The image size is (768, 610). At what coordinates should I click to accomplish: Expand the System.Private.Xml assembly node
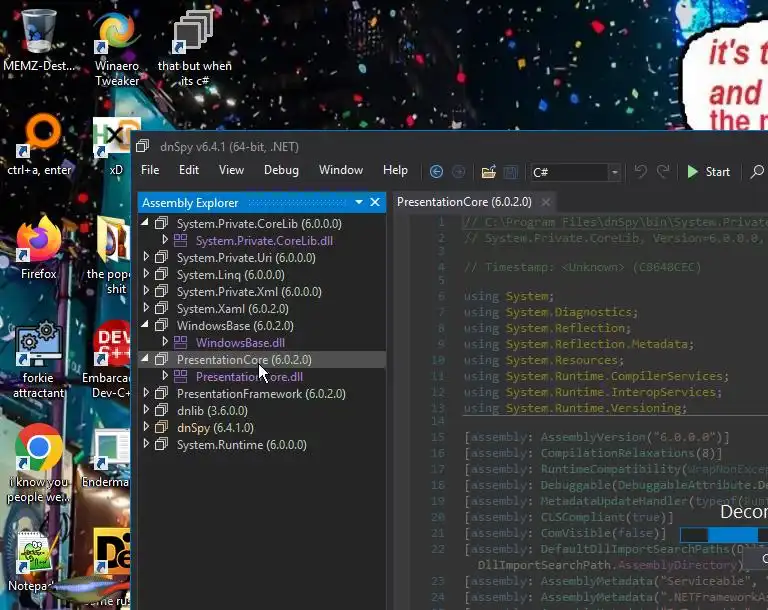[146, 291]
